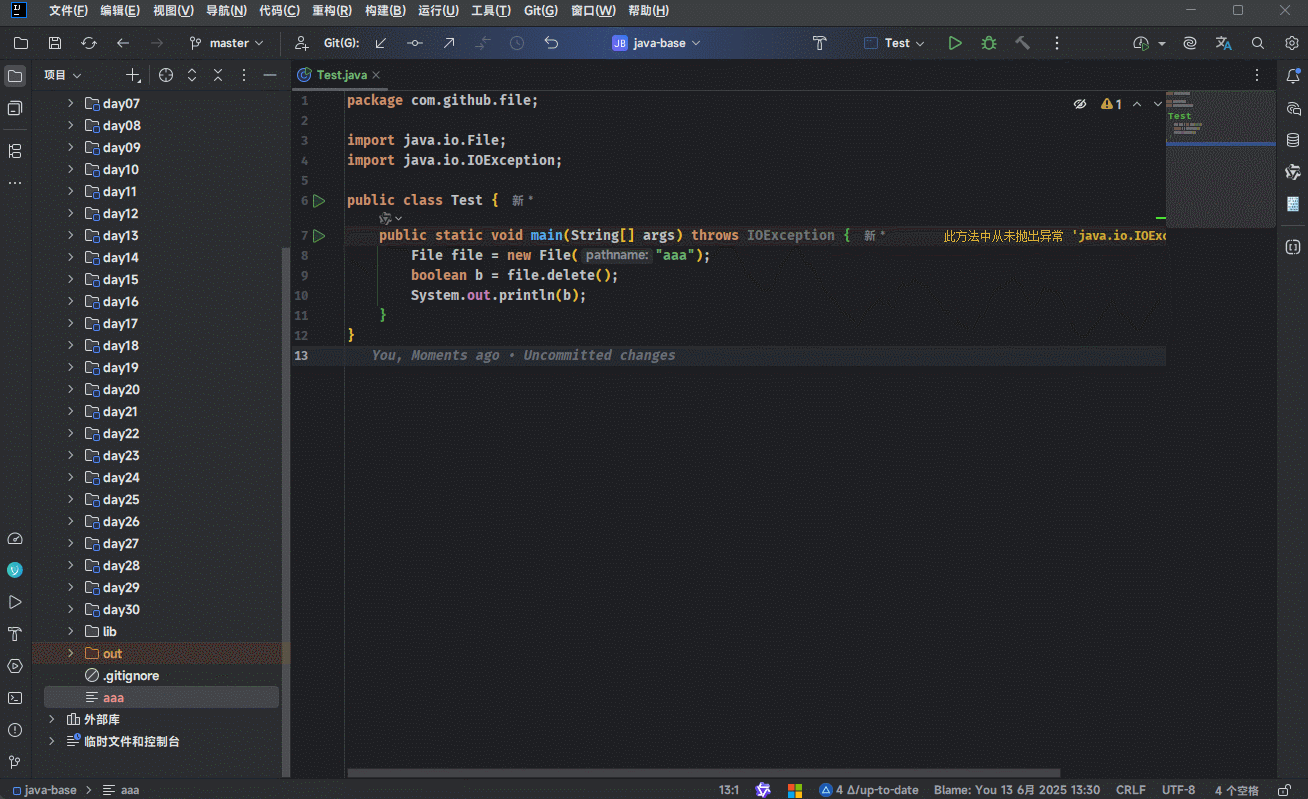Open the Notifications bell panel

tap(1293, 76)
